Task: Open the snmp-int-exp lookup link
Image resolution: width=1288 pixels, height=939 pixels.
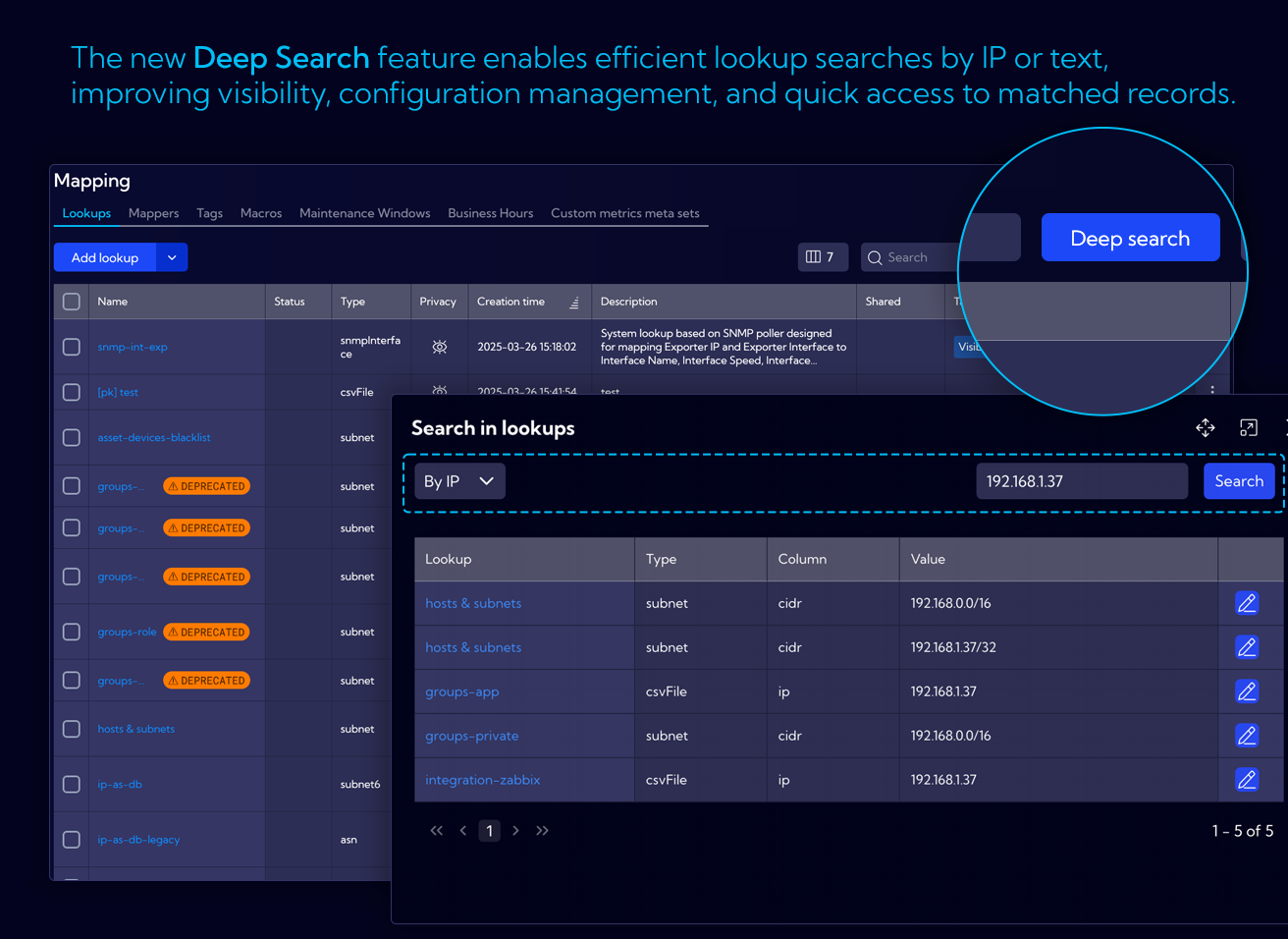Action: 133,347
